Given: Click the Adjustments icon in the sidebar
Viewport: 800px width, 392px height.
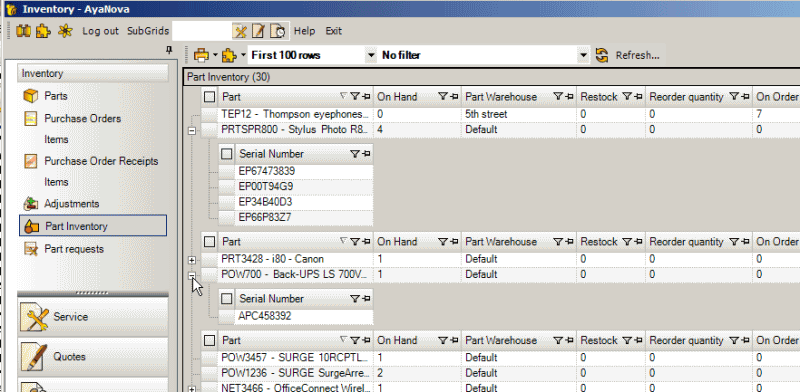Looking at the screenshot, I should (x=31, y=204).
